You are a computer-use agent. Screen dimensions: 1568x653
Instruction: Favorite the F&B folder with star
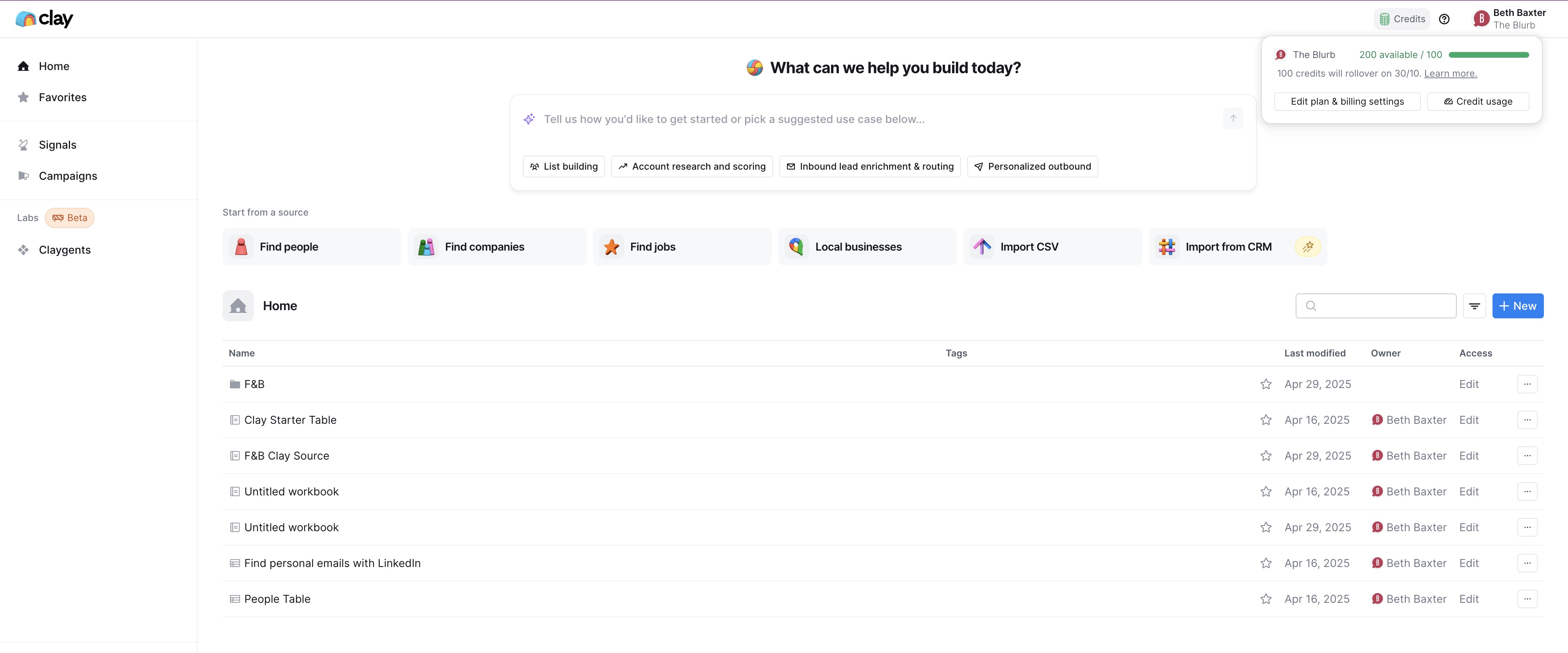pos(1266,384)
